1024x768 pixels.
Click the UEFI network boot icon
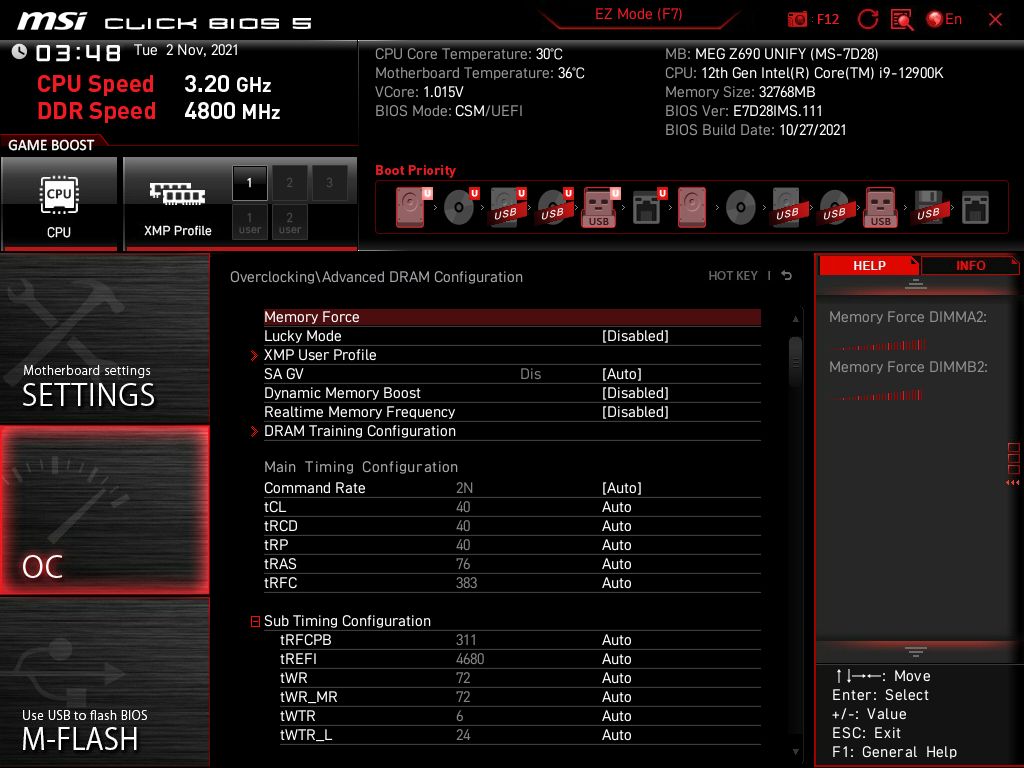click(x=648, y=207)
